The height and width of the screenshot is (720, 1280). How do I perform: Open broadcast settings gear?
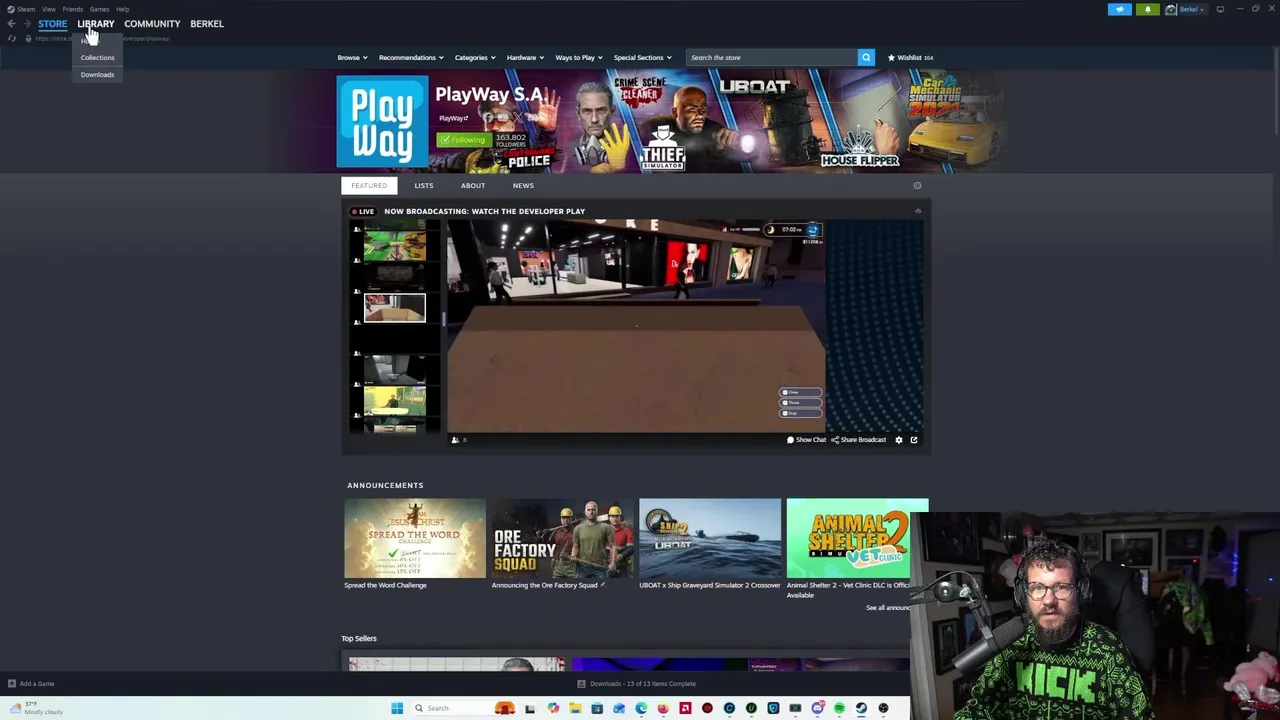coord(898,440)
